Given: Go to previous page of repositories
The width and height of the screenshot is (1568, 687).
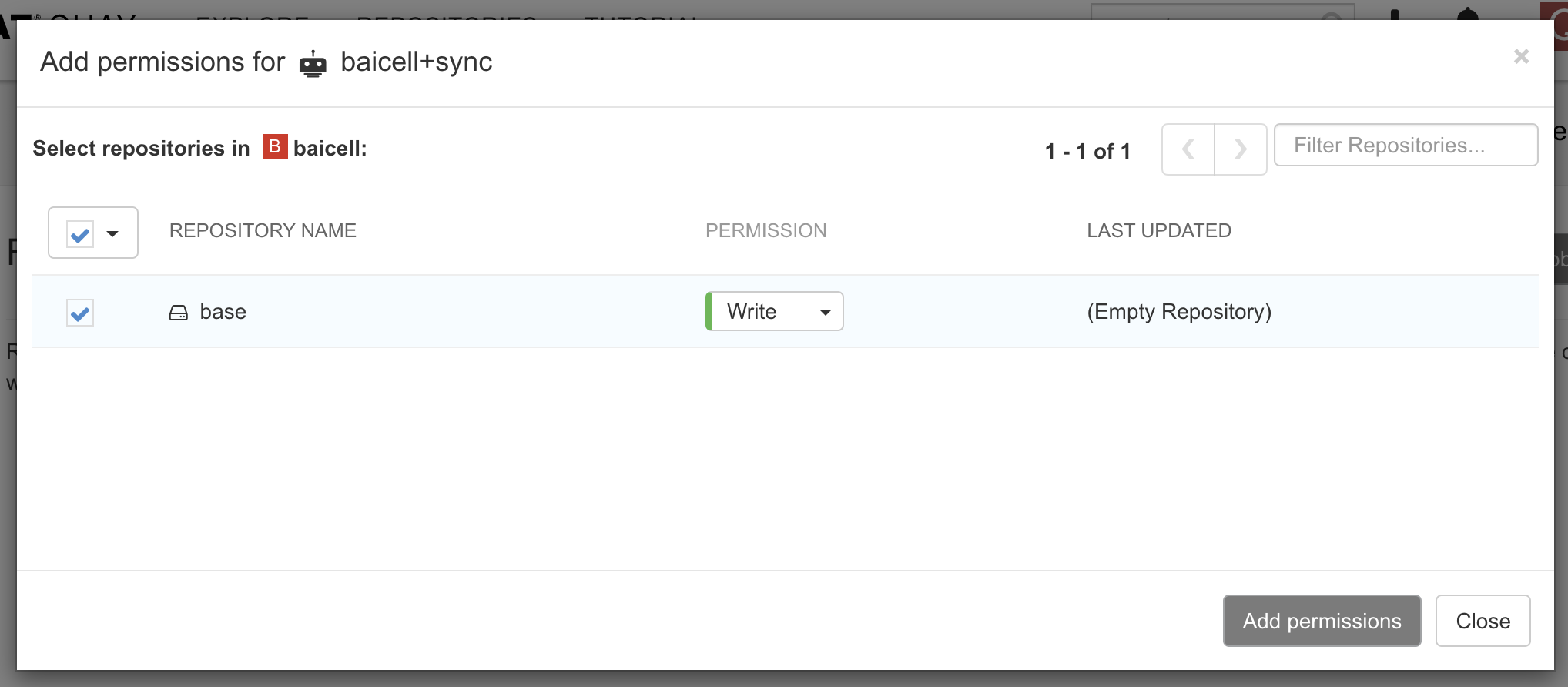Looking at the screenshot, I should coord(1188,149).
